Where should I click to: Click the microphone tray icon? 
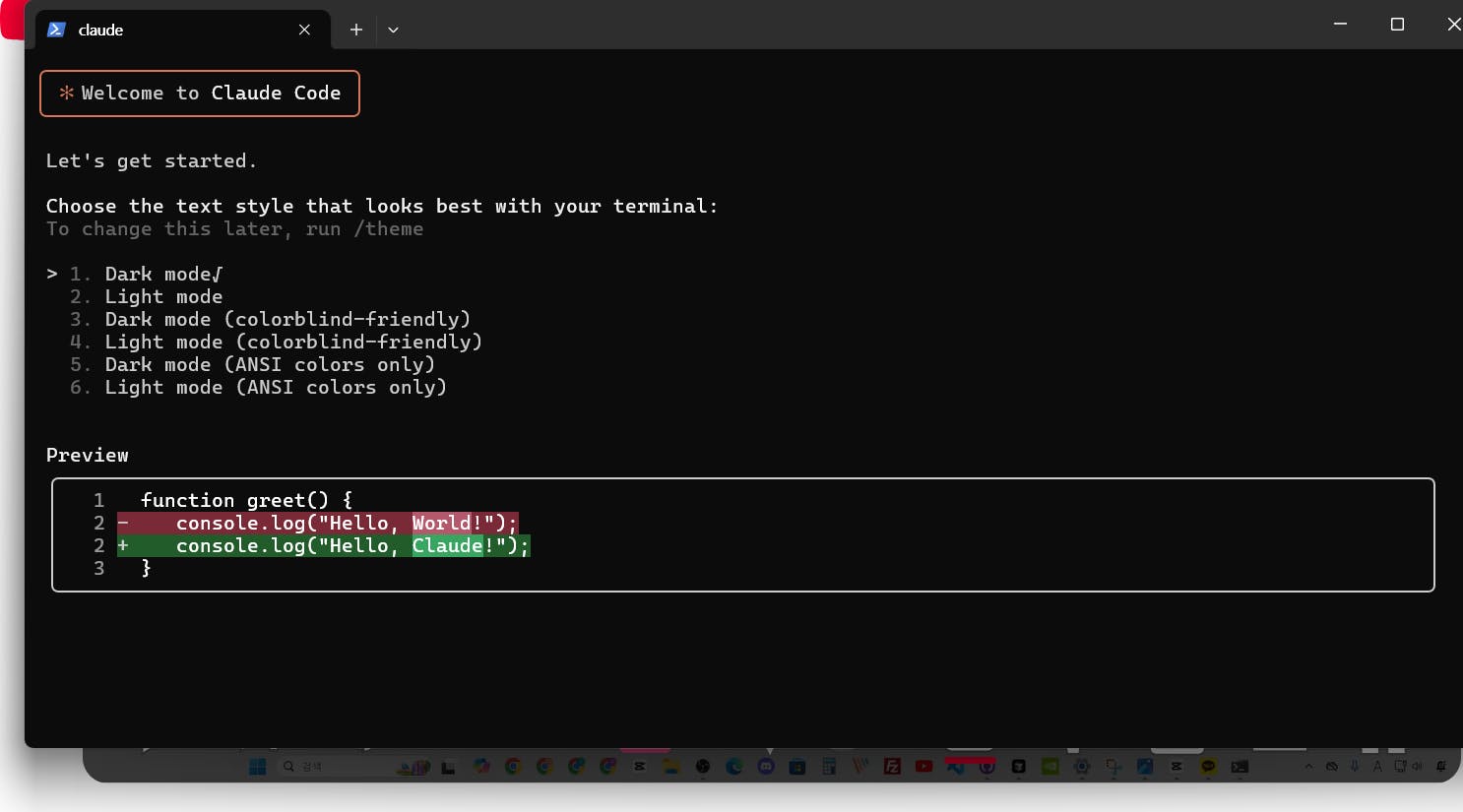(x=1355, y=766)
